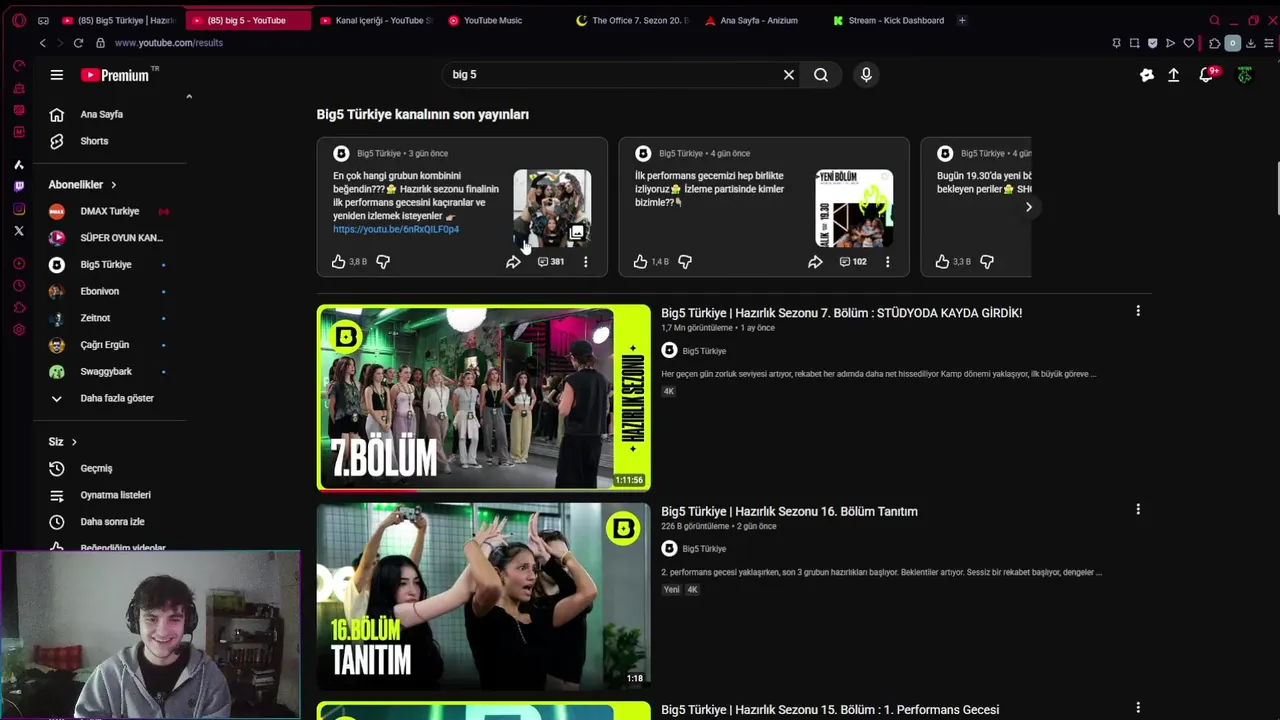Open options for 15. Bölüm video
The height and width of the screenshot is (720, 1280).
(x=1138, y=708)
